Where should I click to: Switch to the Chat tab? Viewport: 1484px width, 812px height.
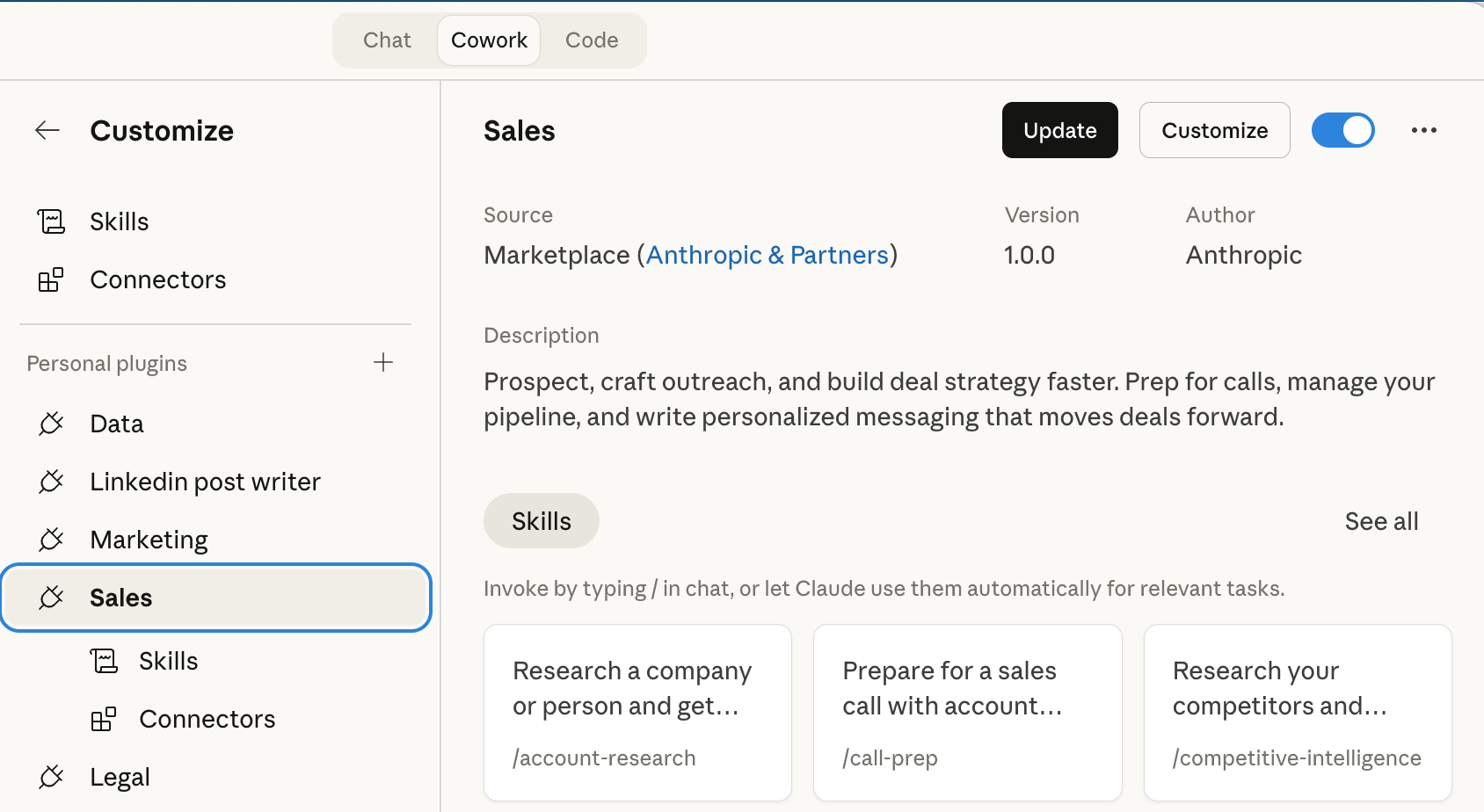[x=387, y=40]
